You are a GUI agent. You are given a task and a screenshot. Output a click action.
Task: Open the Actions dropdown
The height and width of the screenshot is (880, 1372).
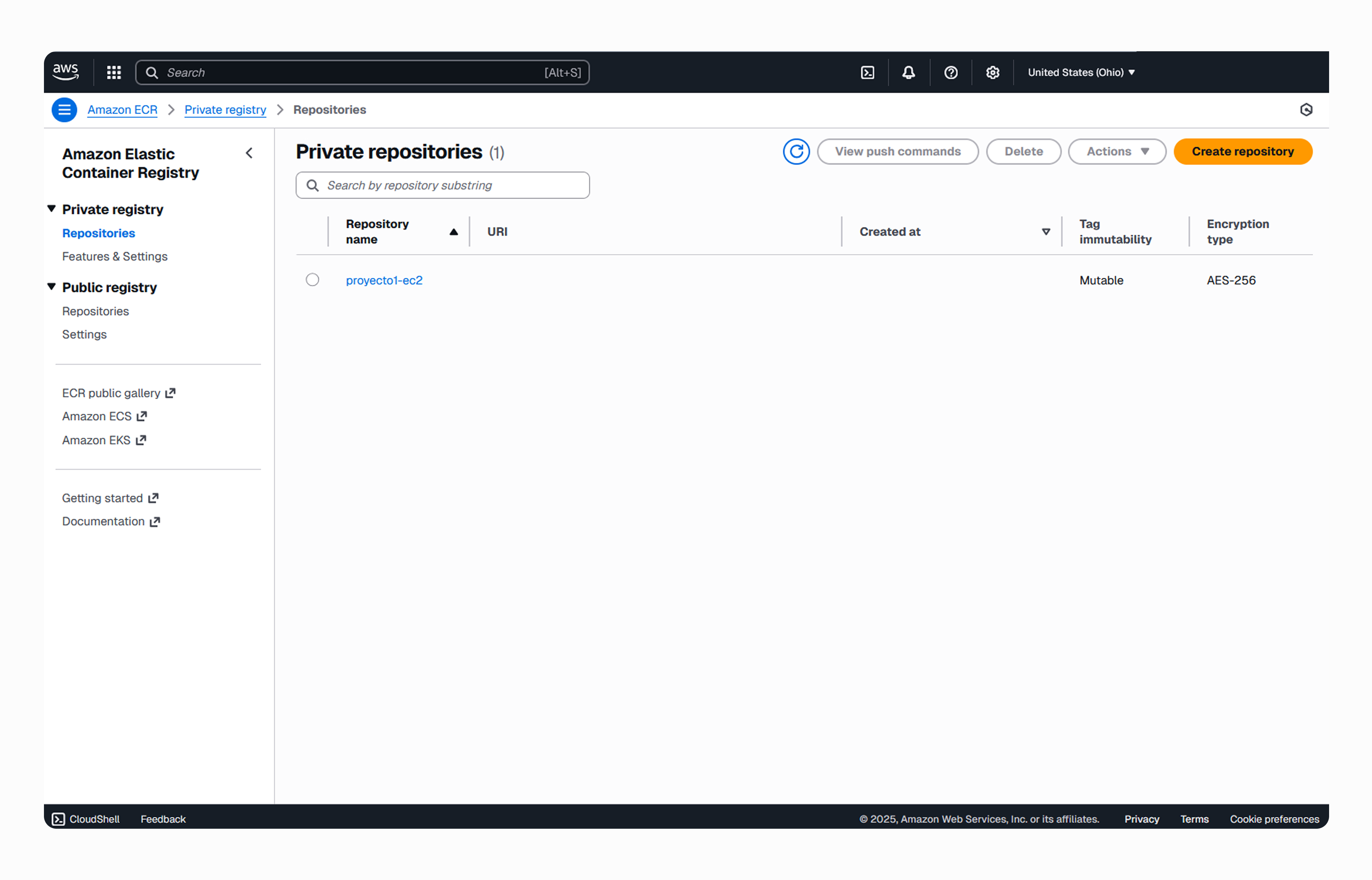pos(1117,151)
